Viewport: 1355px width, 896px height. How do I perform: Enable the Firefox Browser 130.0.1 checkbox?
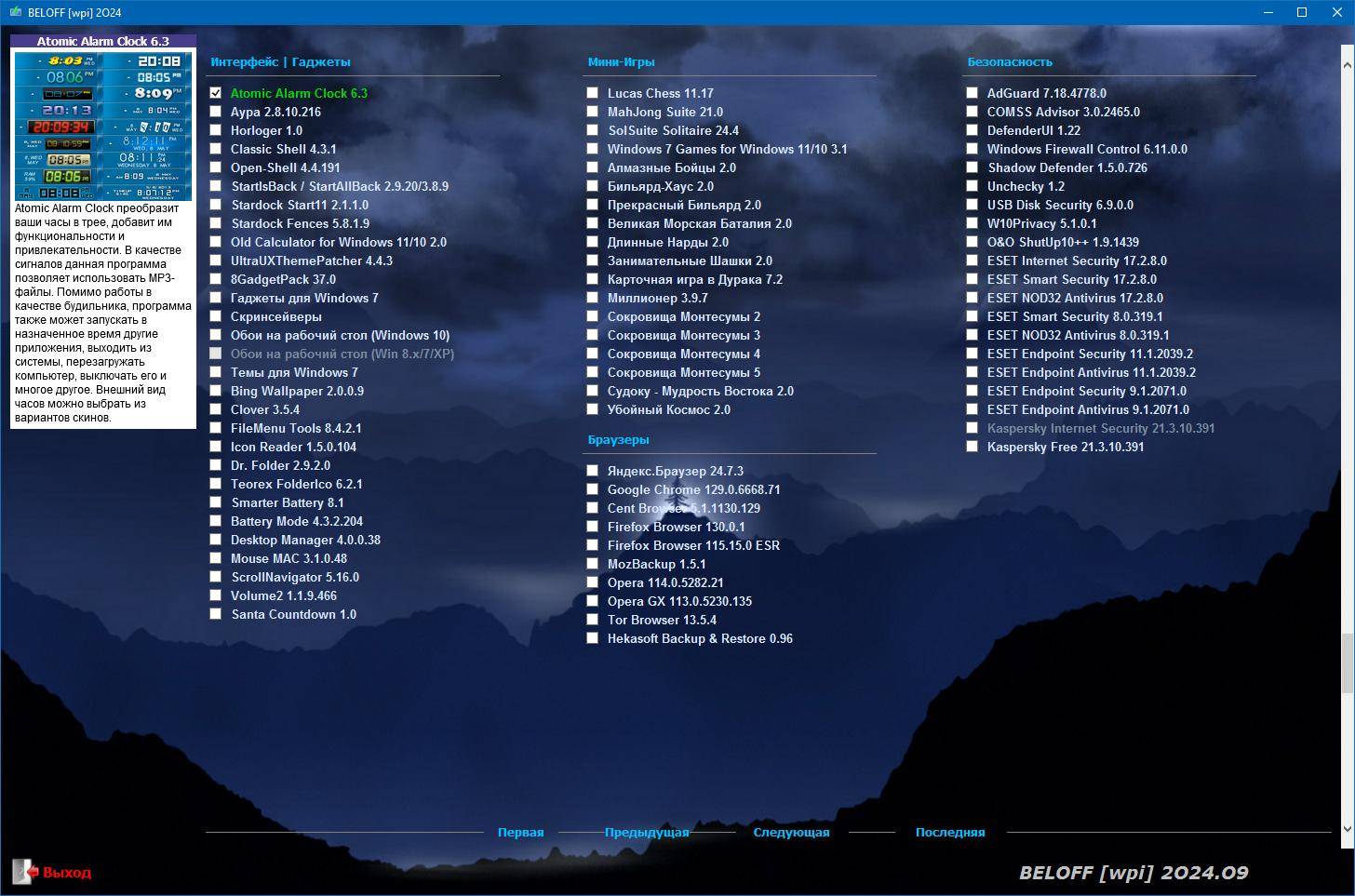point(593,527)
